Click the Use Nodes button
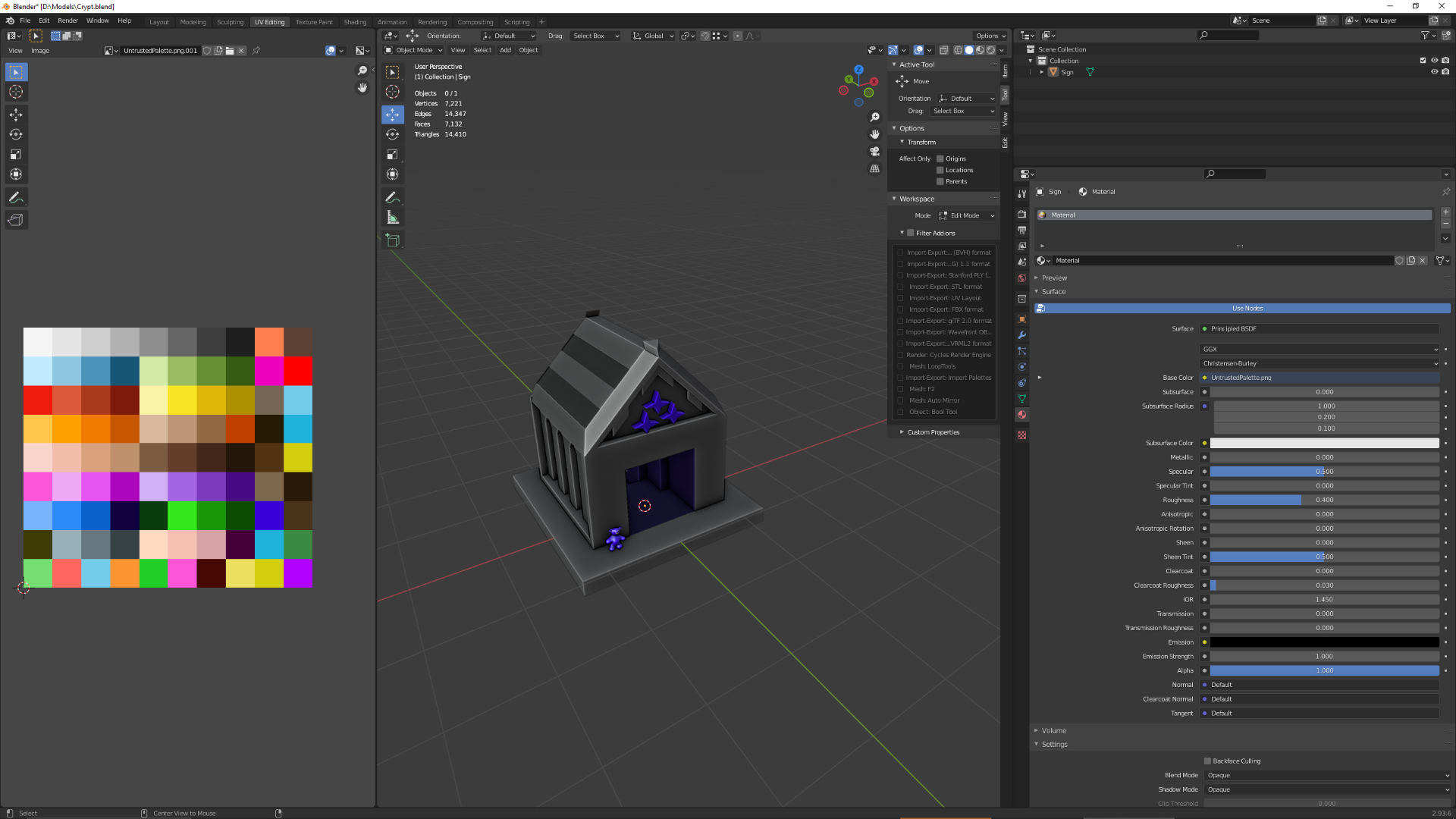This screenshot has width=1456, height=819. coord(1247,308)
